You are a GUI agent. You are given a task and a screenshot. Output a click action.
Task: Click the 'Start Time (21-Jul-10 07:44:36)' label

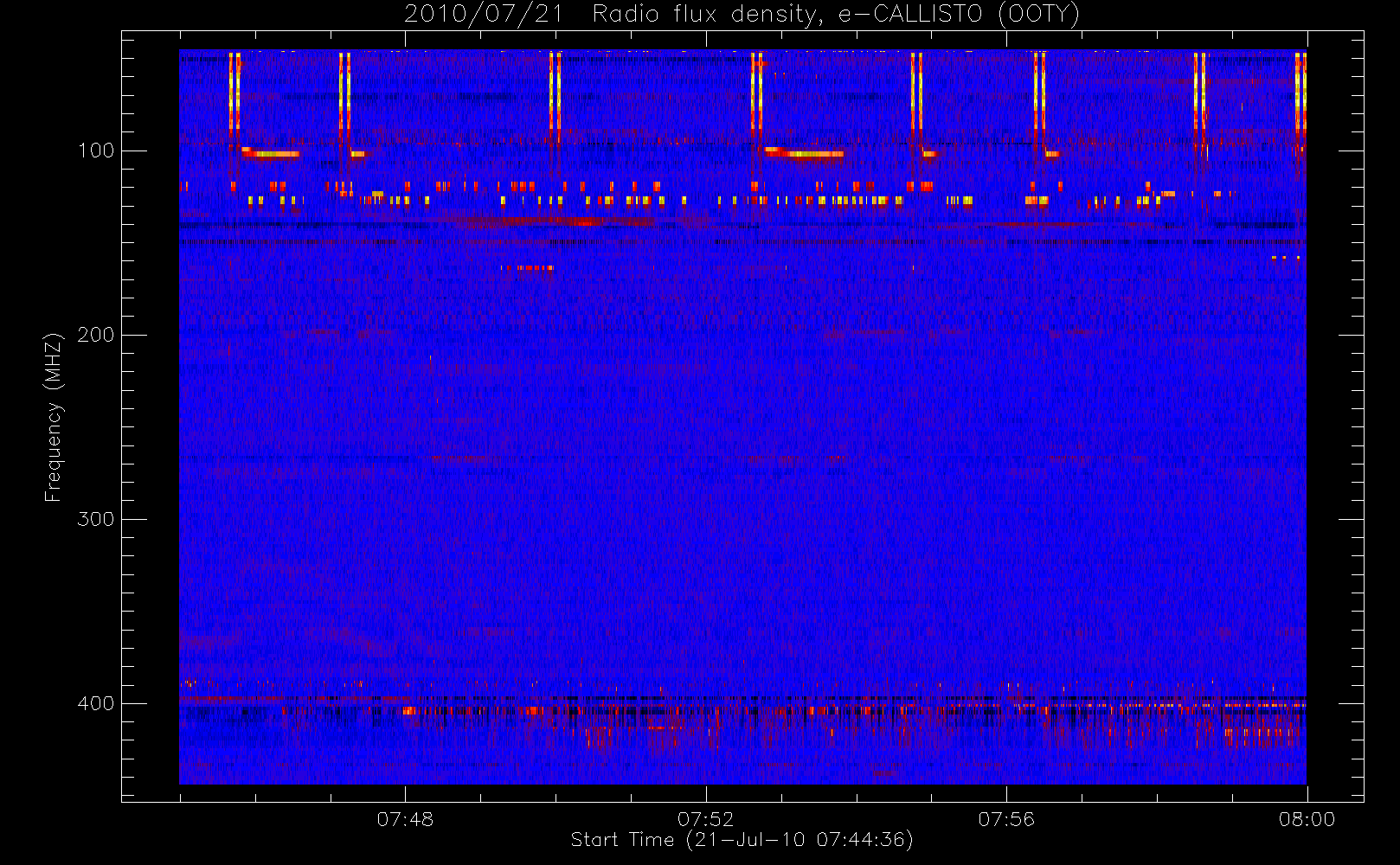pos(742,840)
